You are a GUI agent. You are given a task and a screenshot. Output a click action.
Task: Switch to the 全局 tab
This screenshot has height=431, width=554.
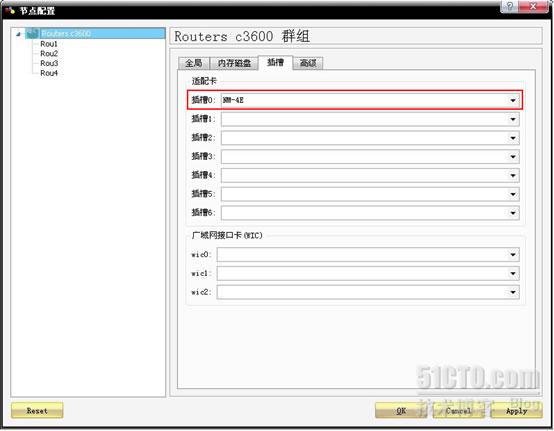(194, 63)
